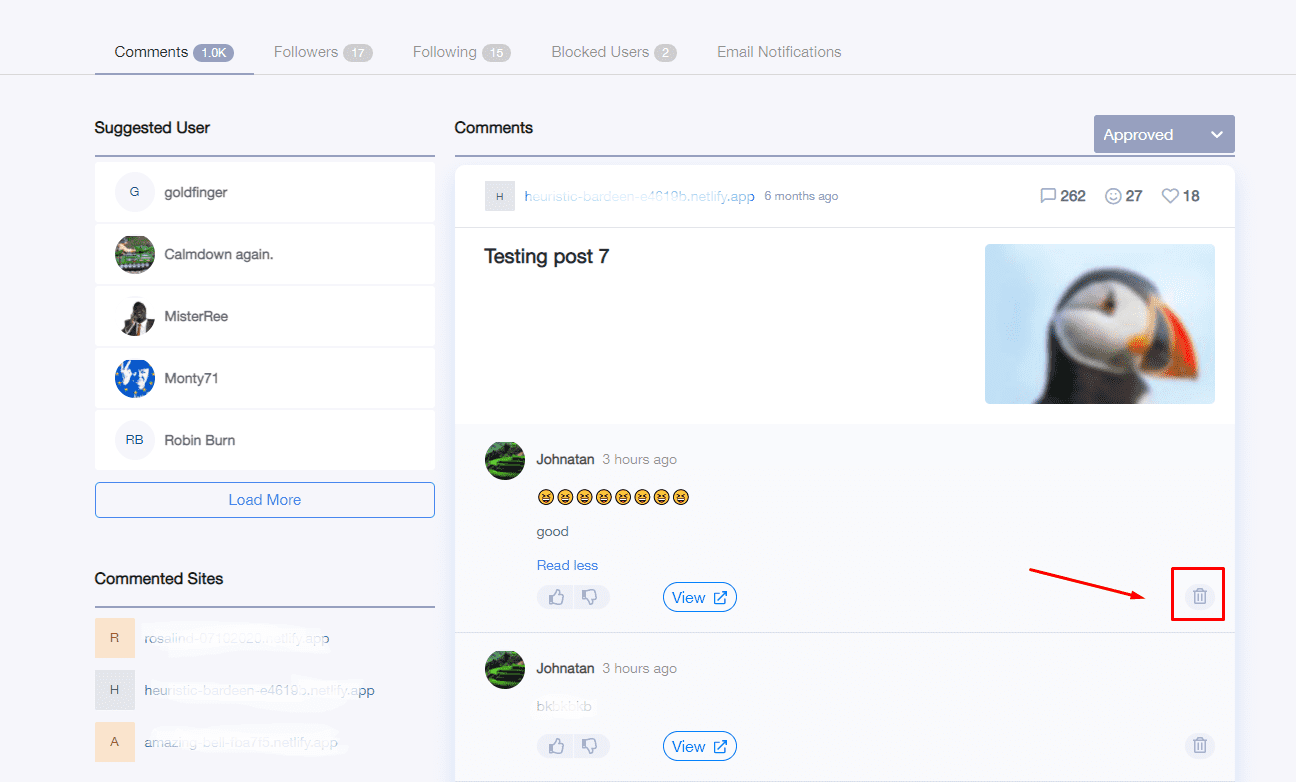Click the "good" comment text
The width and height of the screenshot is (1296, 782).
click(553, 531)
